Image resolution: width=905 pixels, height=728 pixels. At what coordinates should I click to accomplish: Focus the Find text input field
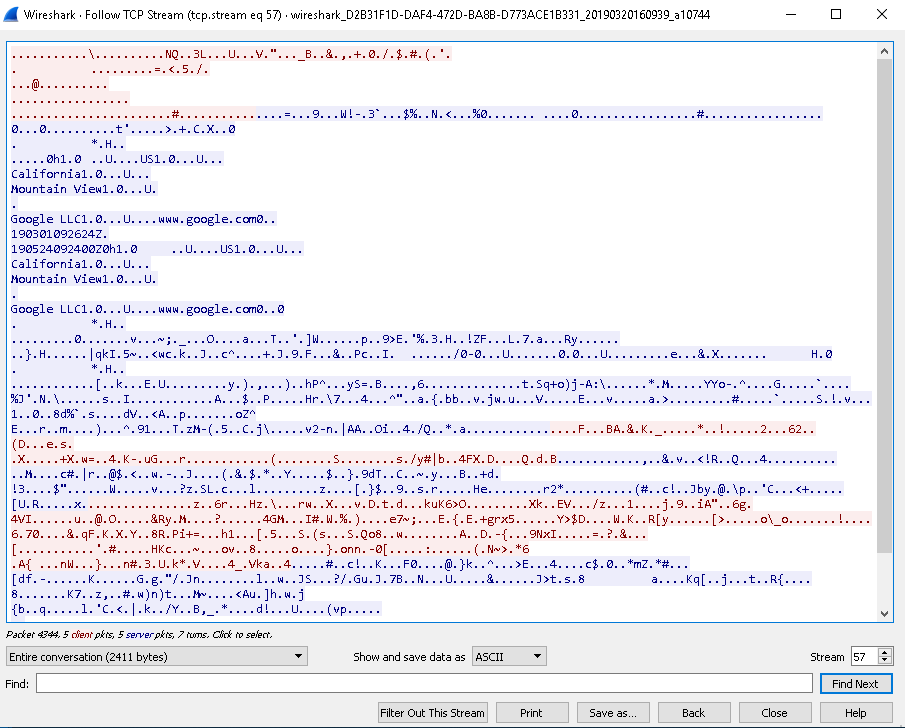pyautogui.click(x=424, y=684)
